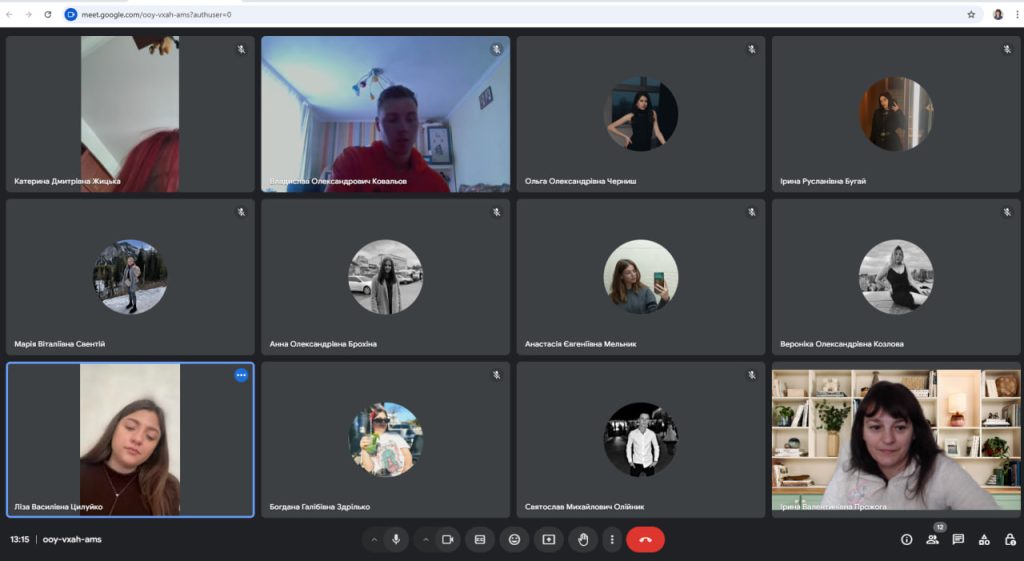
Task: Expand video settings arrow beside camera
Action: click(x=425, y=539)
